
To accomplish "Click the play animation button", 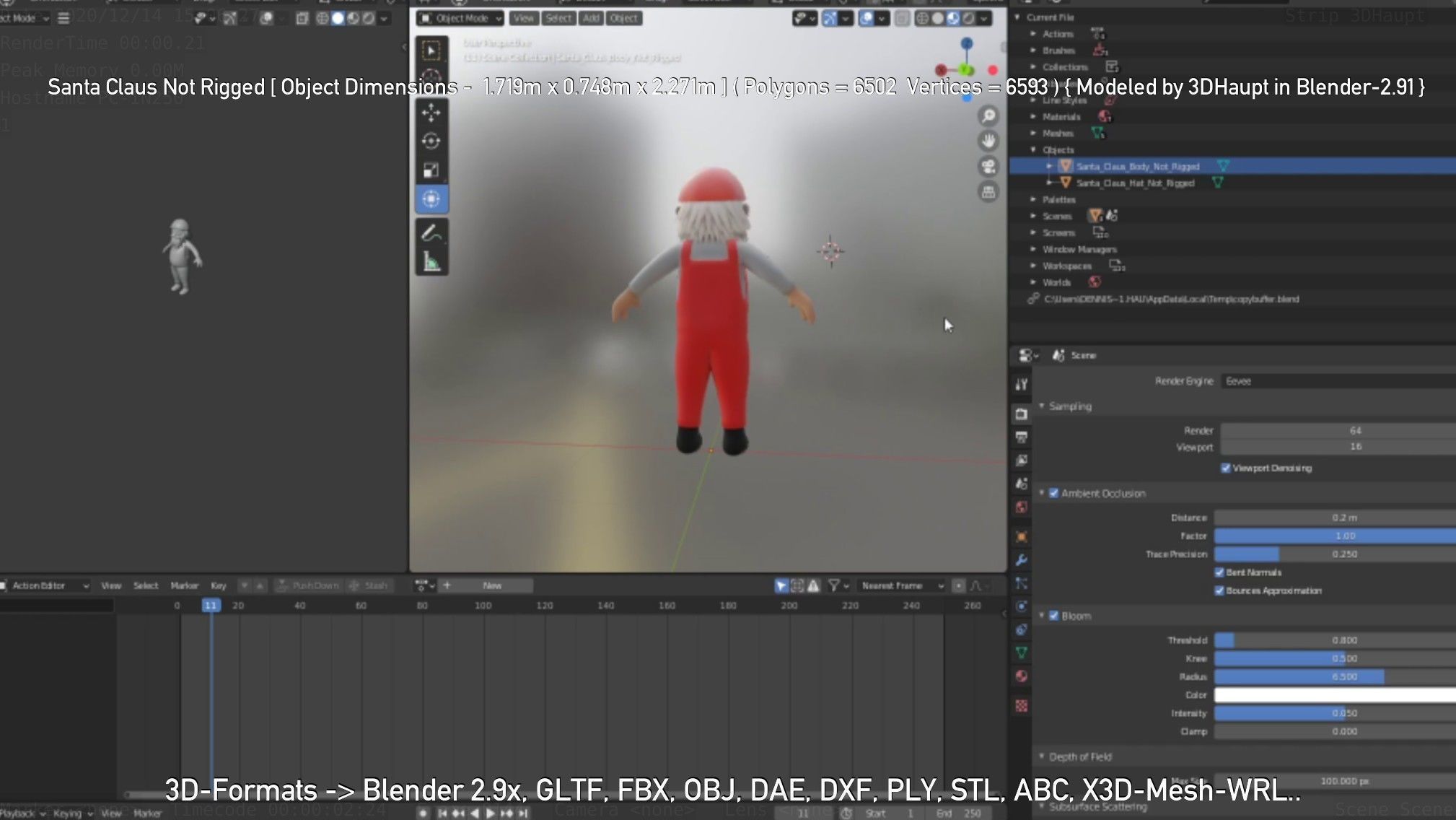I will pos(491,814).
